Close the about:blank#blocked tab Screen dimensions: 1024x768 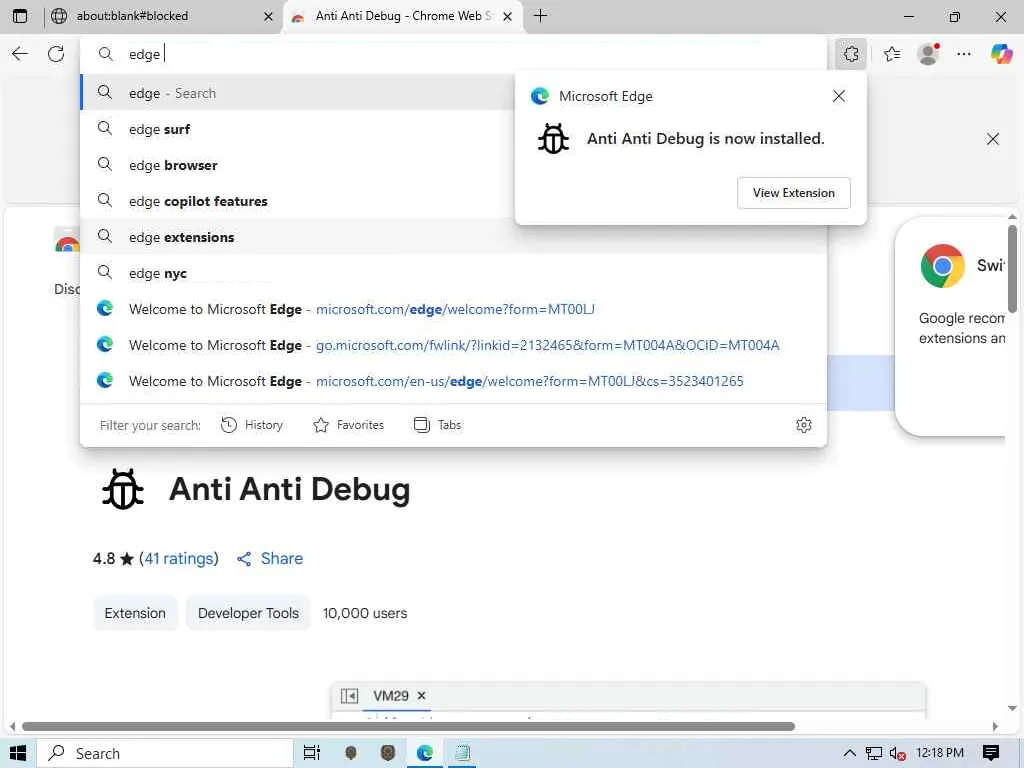coord(268,16)
